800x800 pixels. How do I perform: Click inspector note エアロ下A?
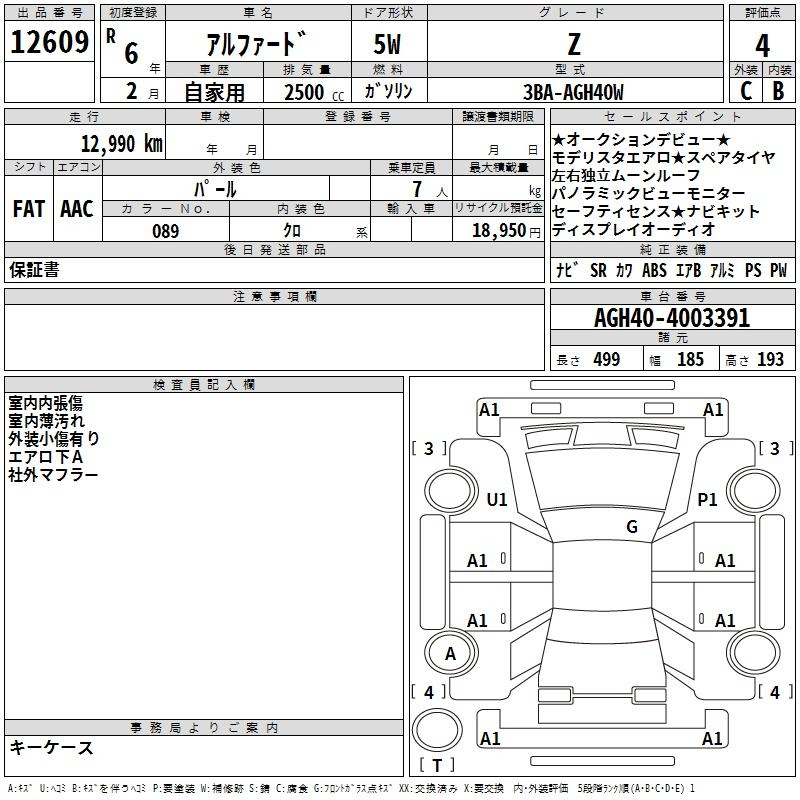45,457
